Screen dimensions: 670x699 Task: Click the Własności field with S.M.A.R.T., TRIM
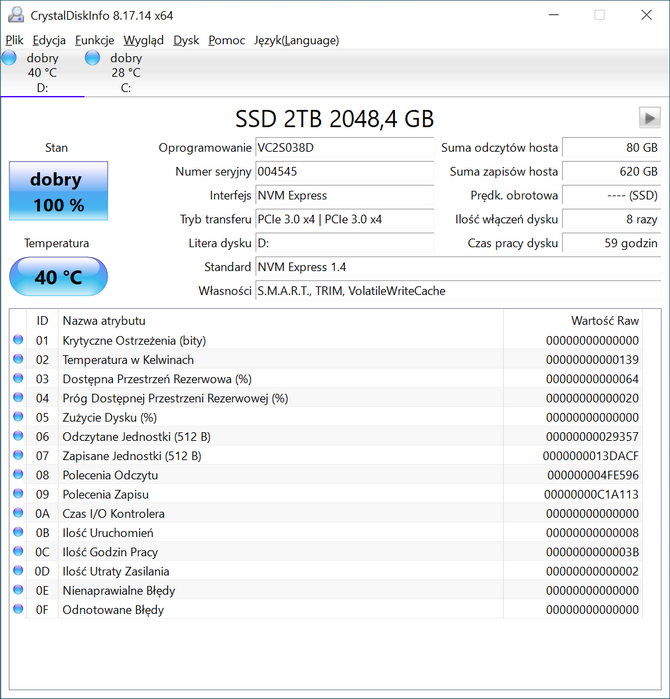pos(458,291)
